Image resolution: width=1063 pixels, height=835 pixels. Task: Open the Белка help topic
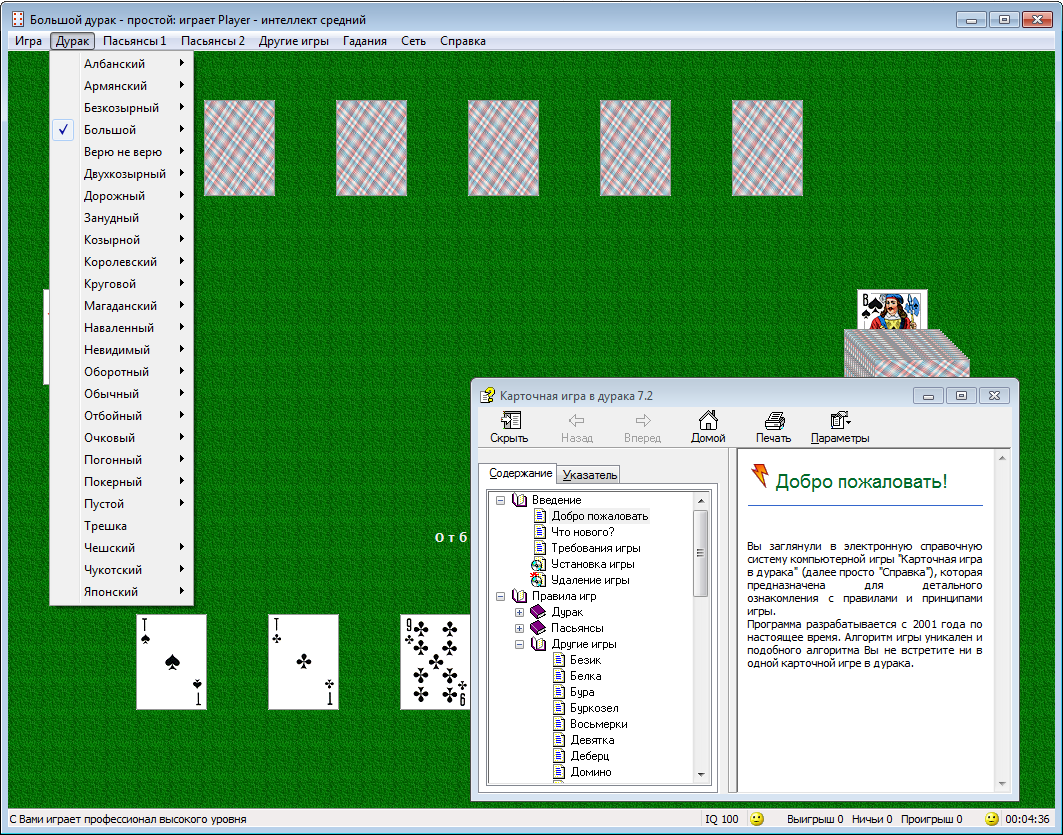(585, 676)
